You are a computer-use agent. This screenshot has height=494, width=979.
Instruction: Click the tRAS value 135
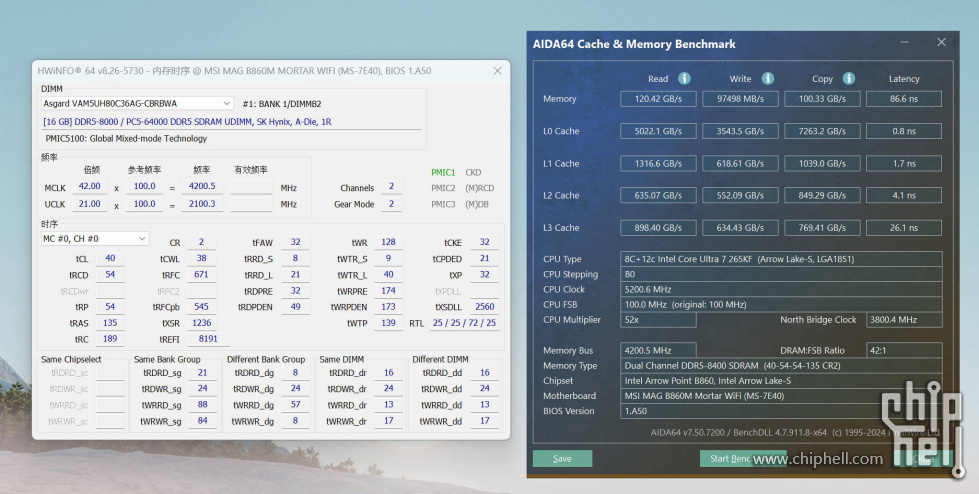110,323
